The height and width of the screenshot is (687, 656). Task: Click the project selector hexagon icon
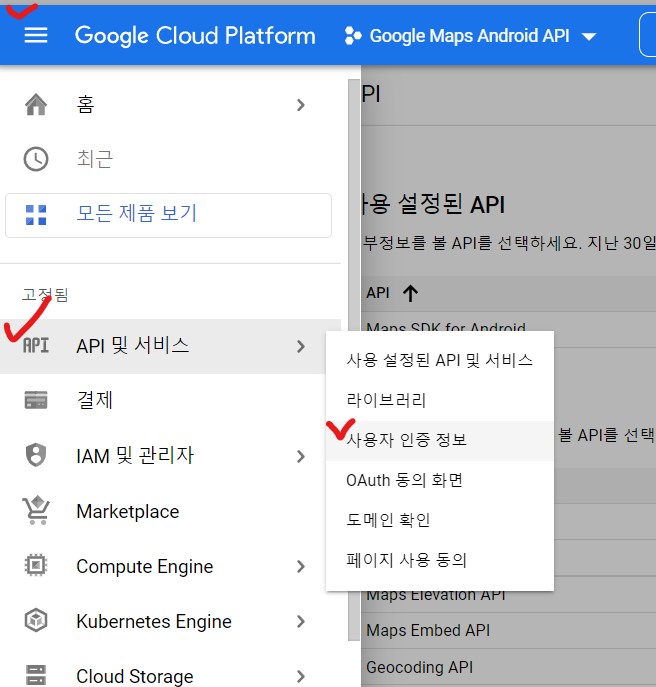[x=353, y=36]
